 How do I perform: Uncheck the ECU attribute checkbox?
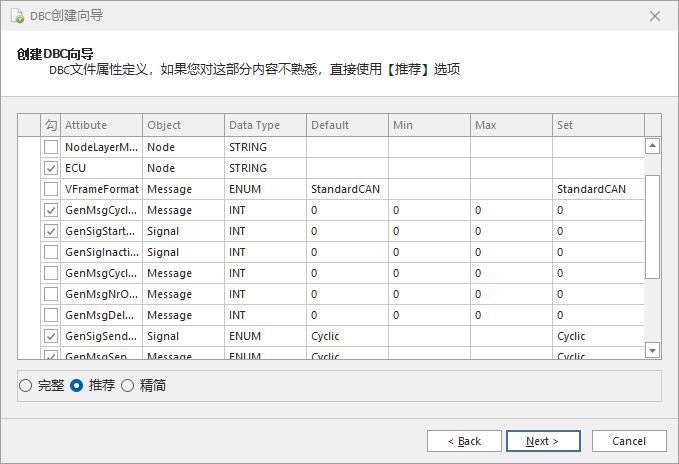pyautogui.click(x=51, y=168)
